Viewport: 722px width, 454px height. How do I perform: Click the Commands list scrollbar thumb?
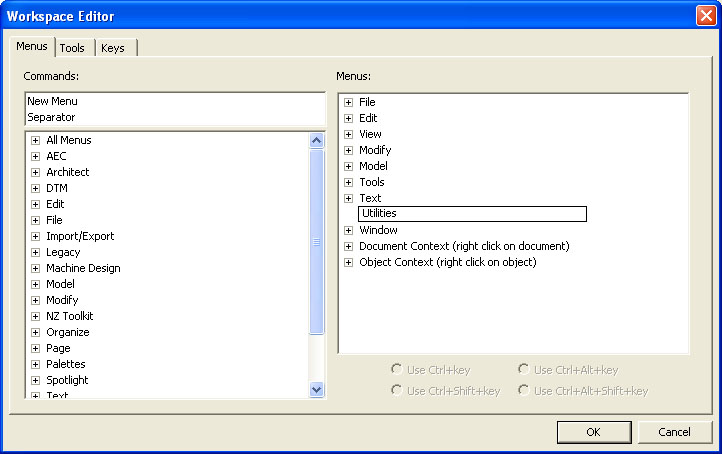pos(316,241)
